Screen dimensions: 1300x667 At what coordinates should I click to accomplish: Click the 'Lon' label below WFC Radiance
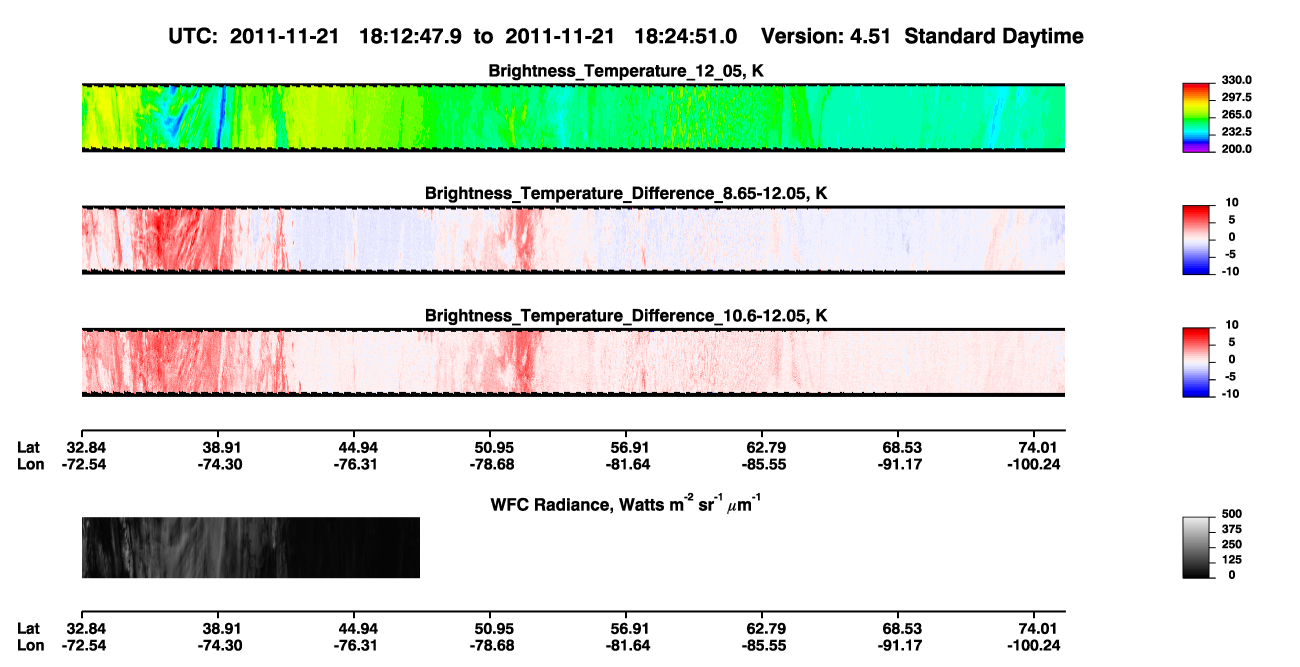pos(30,645)
